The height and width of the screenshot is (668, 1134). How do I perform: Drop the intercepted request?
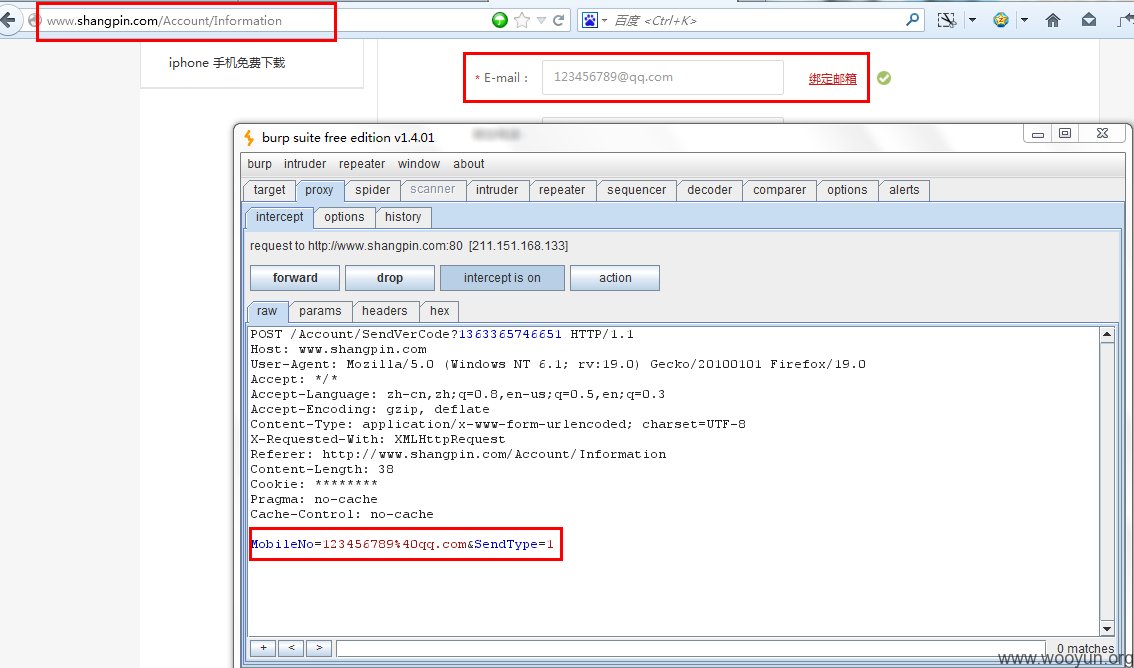390,278
